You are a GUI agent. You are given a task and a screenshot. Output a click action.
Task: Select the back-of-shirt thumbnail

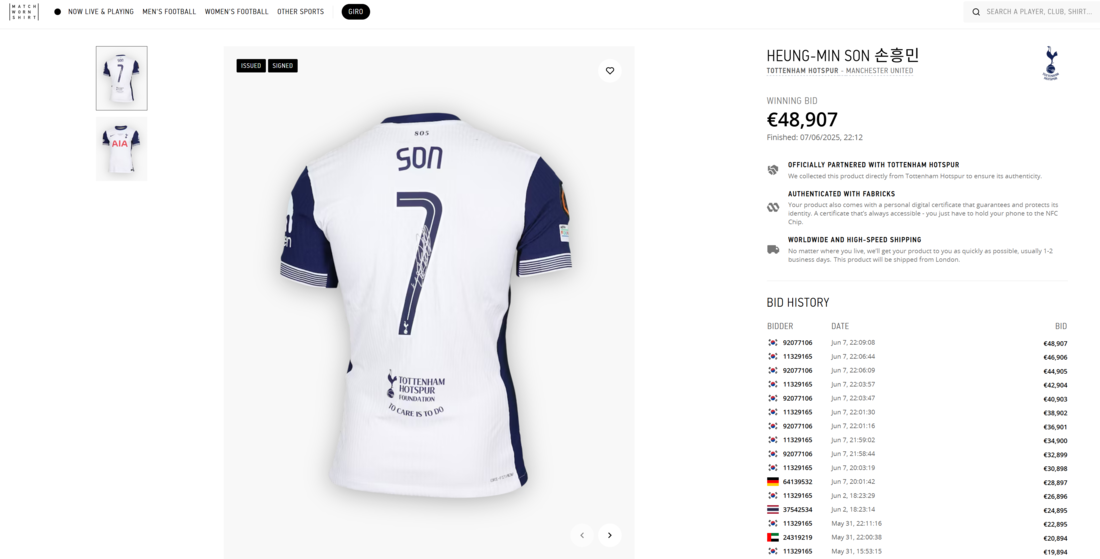(121, 79)
